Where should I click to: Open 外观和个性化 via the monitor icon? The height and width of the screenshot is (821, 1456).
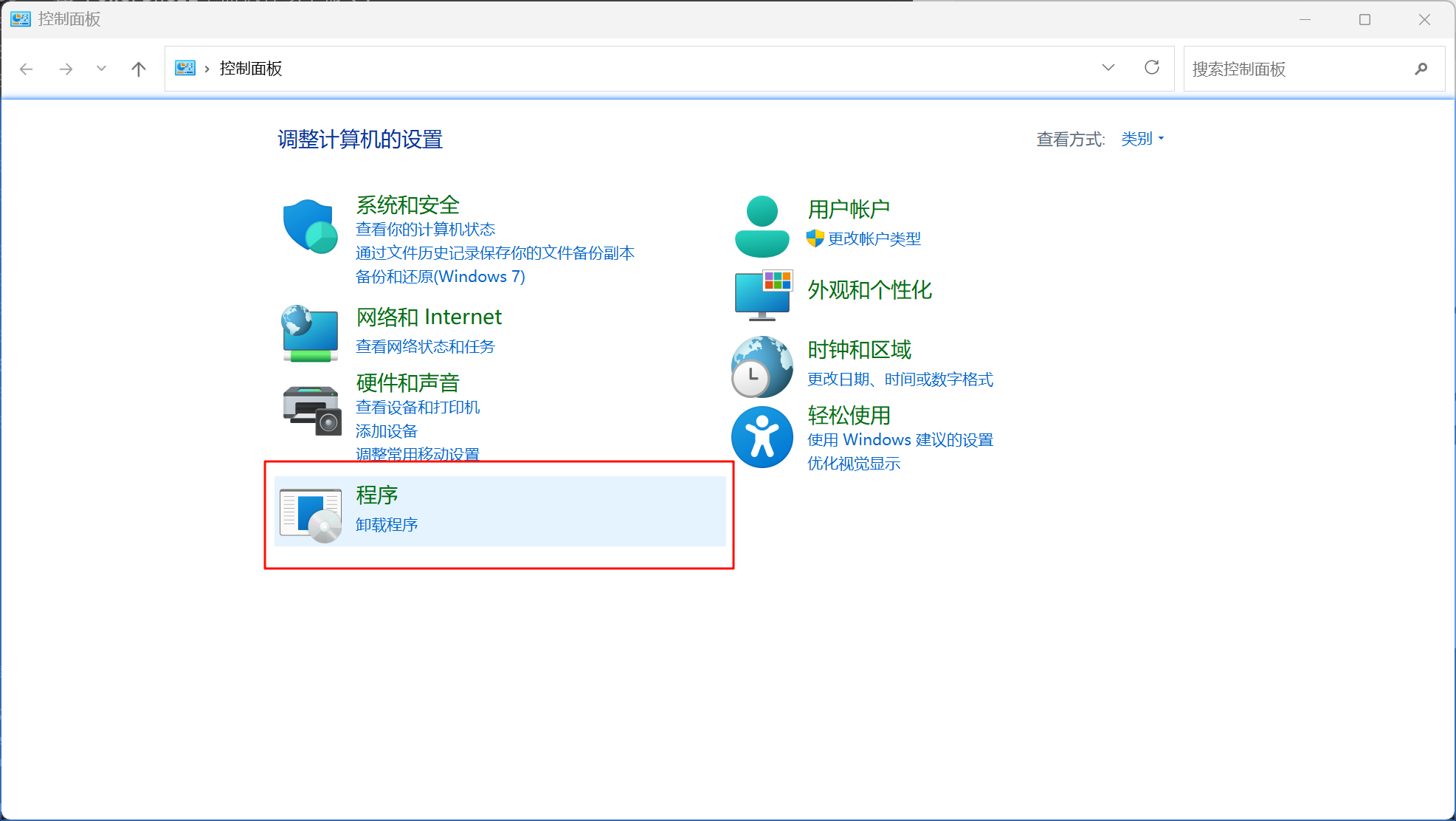762,295
